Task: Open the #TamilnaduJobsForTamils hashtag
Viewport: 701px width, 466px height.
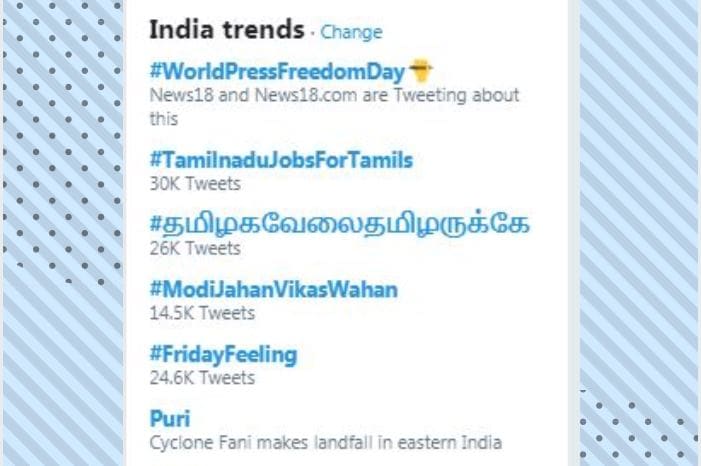Action: click(281, 160)
